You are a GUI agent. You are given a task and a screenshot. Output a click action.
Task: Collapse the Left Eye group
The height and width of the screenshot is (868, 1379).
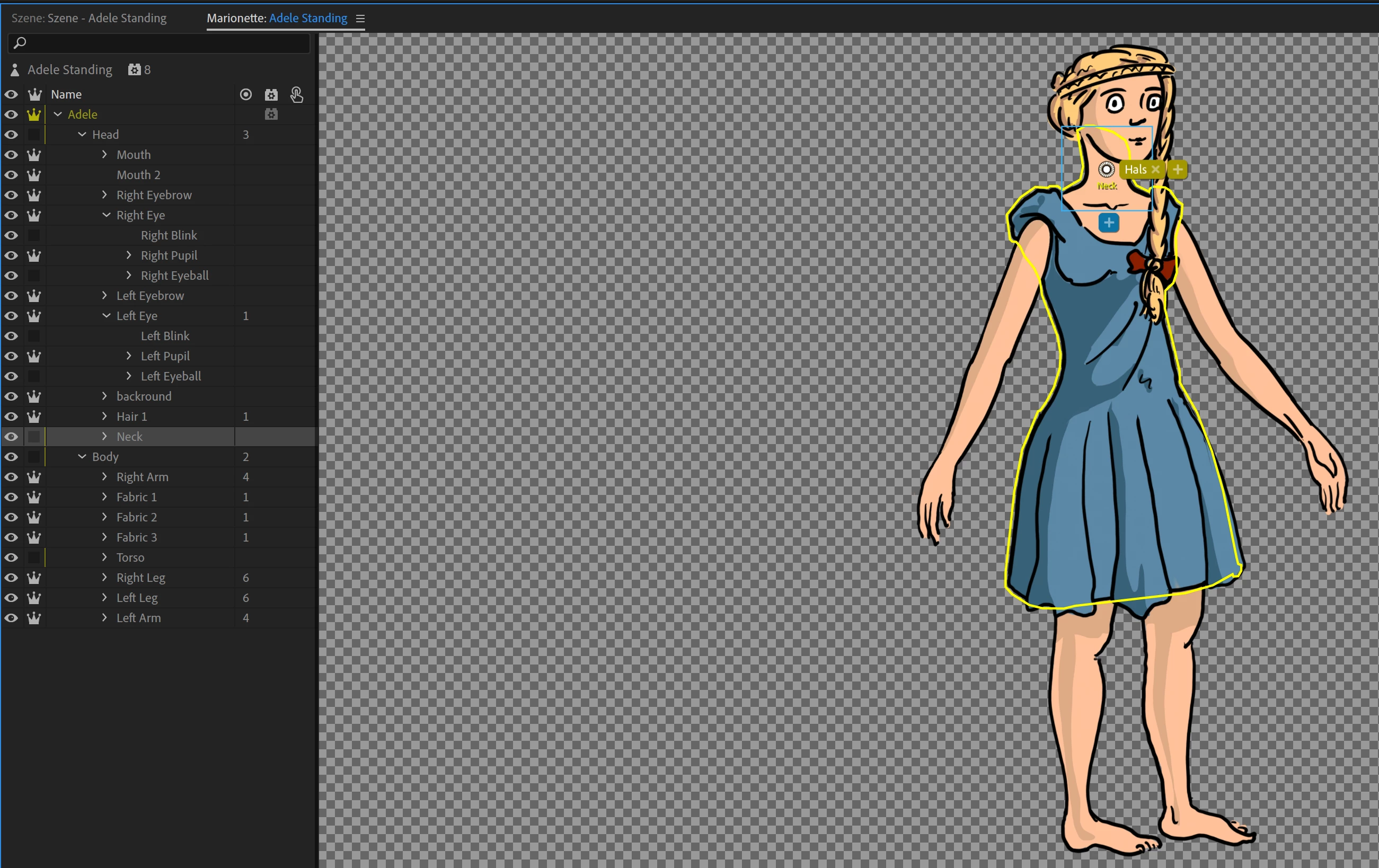coord(107,315)
